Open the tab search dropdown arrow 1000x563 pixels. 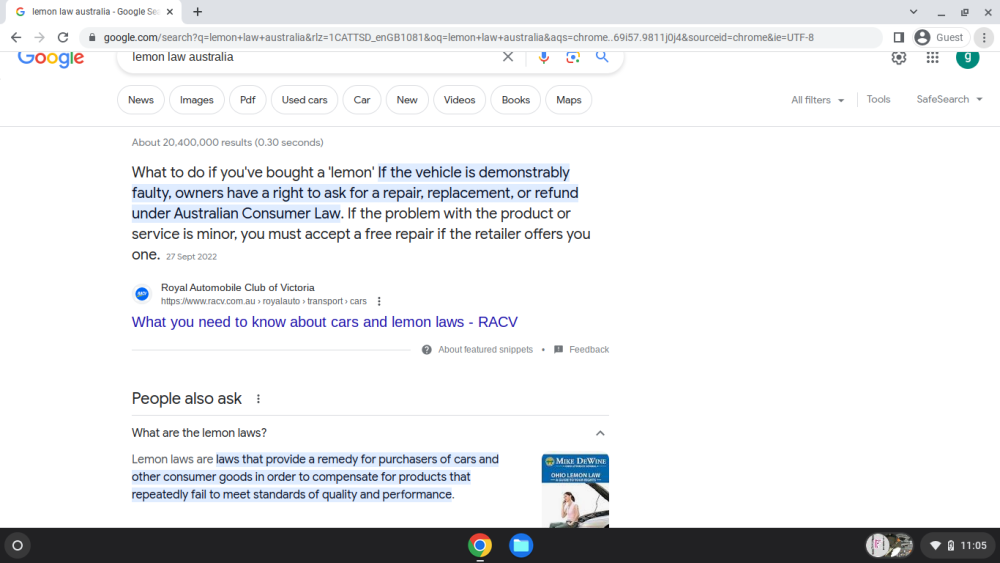(913, 11)
